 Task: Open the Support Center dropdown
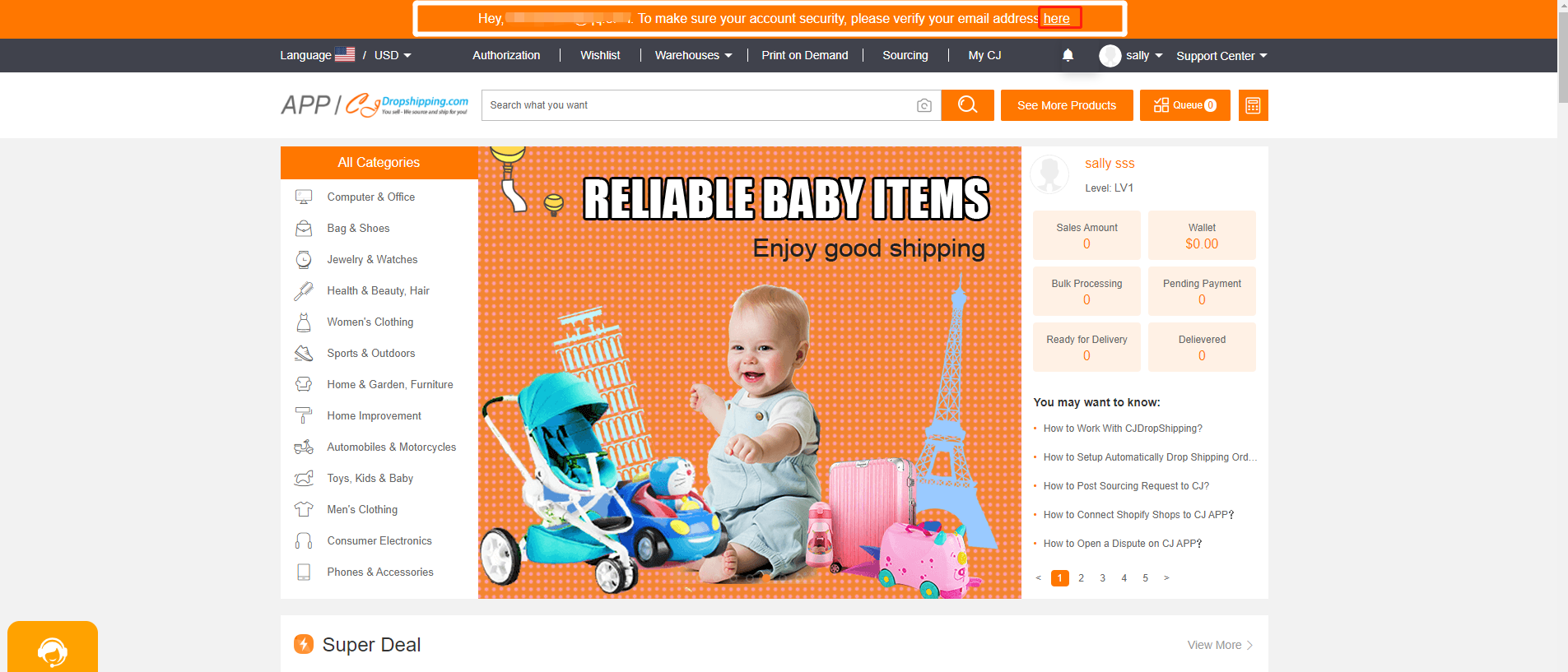pyautogui.click(x=1221, y=56)
